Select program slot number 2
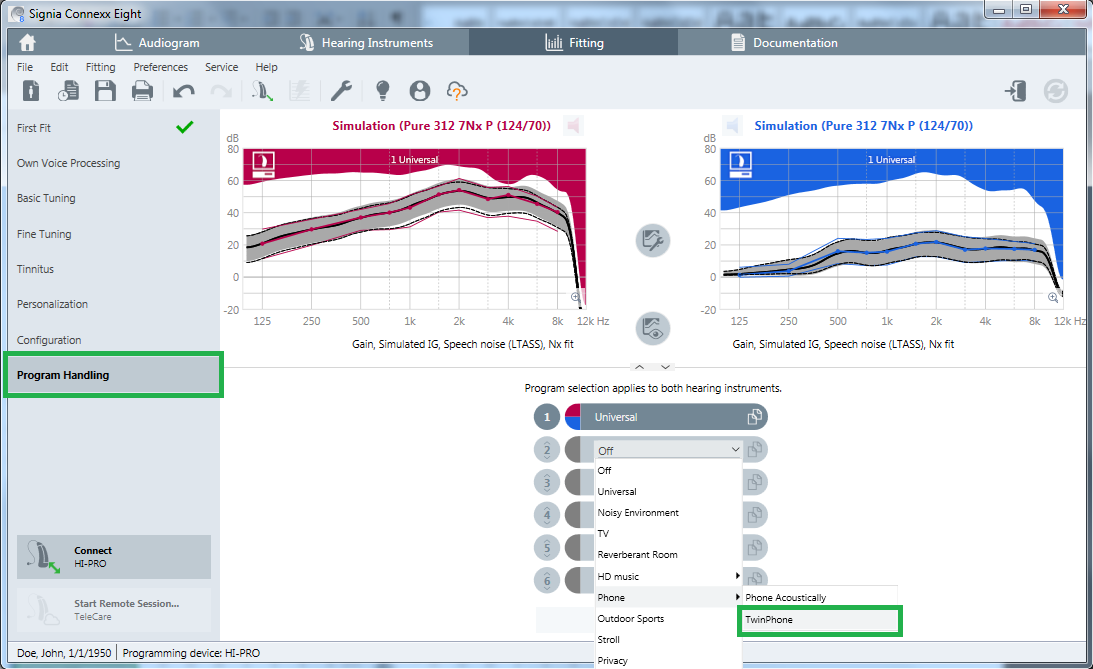1093x669 pixels. click(546, 449)
